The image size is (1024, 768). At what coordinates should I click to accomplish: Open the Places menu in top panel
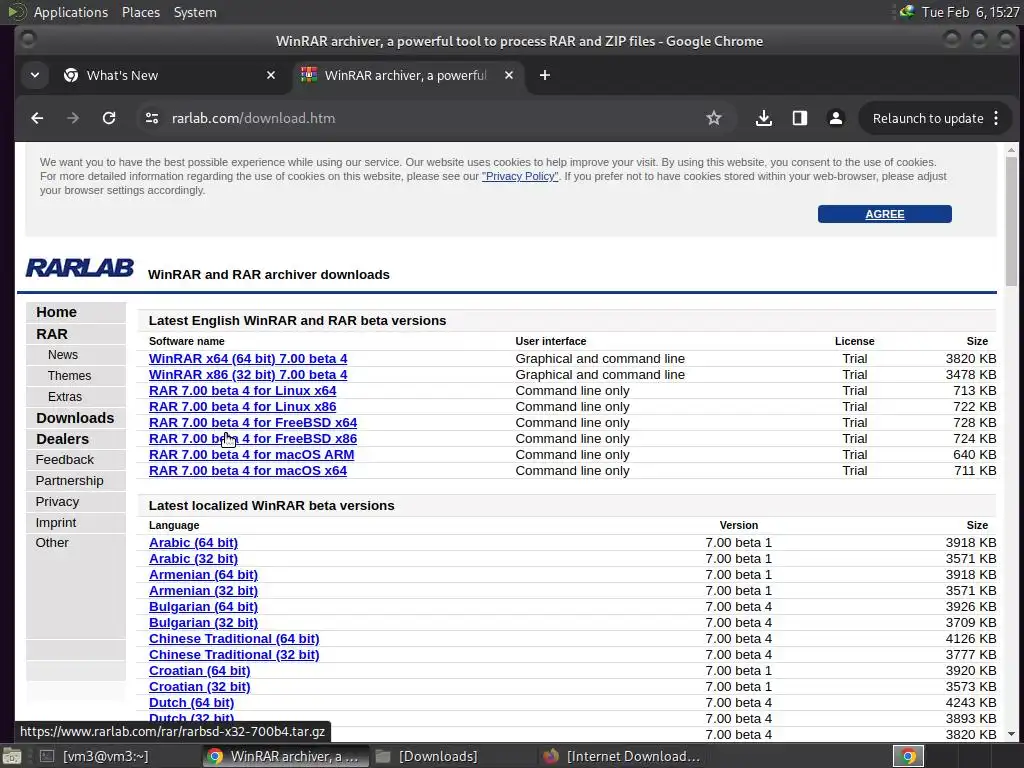141,12
